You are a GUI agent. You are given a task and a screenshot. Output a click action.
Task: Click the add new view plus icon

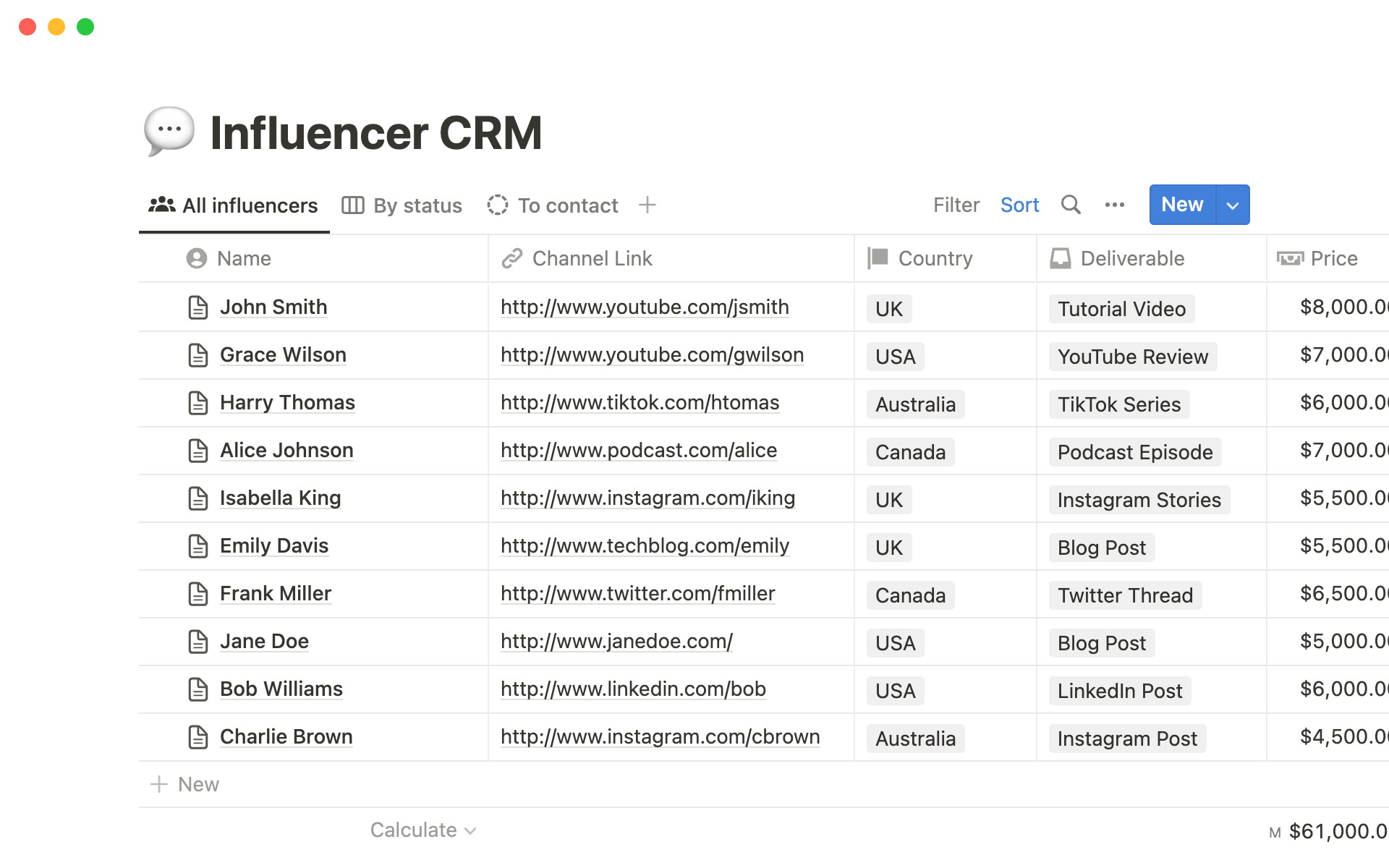[x=647, y=204]
